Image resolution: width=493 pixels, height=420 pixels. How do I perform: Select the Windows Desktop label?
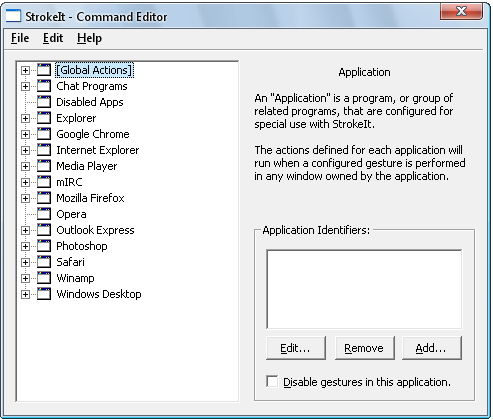point(99,294)
